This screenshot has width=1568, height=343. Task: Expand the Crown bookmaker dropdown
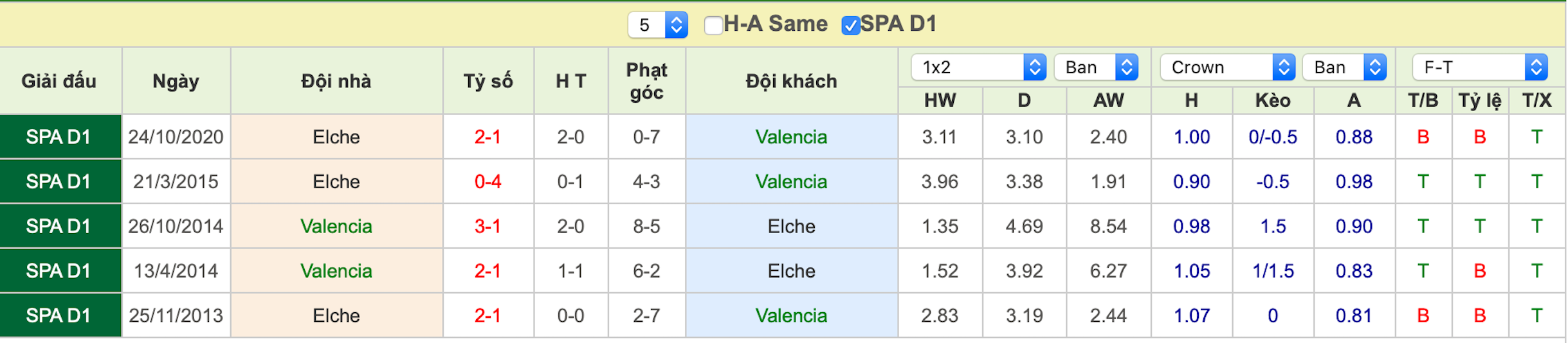(1227, 67)
